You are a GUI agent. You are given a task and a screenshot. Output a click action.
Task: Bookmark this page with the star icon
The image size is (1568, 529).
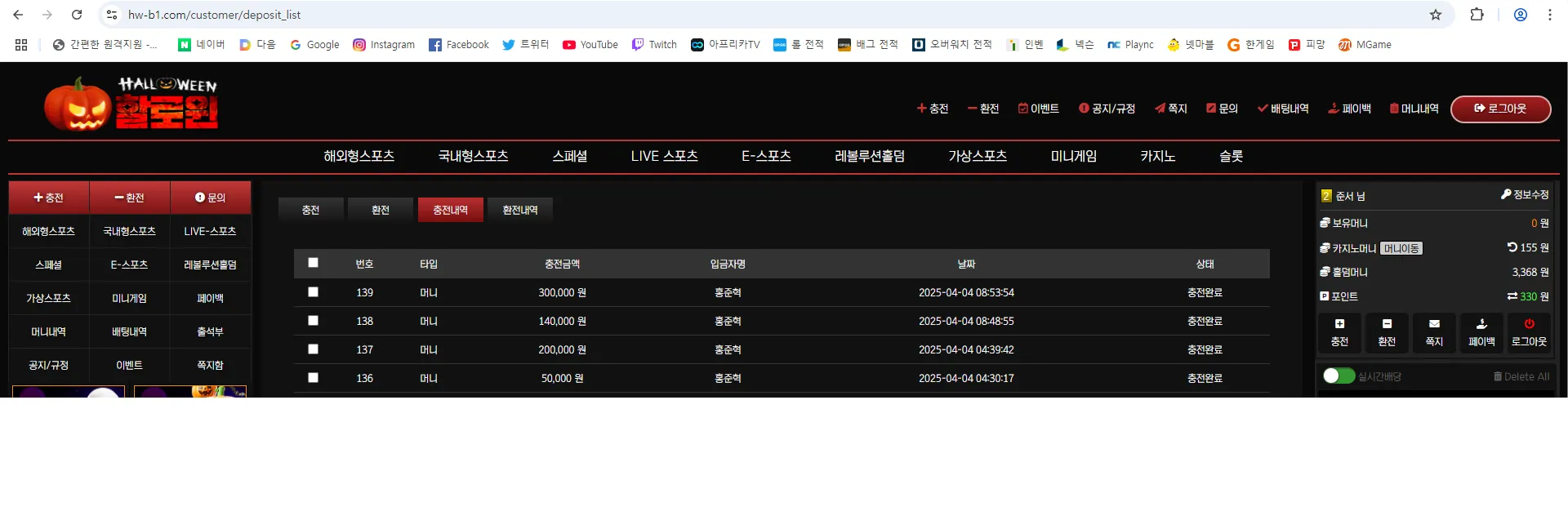click(1436, 15)
